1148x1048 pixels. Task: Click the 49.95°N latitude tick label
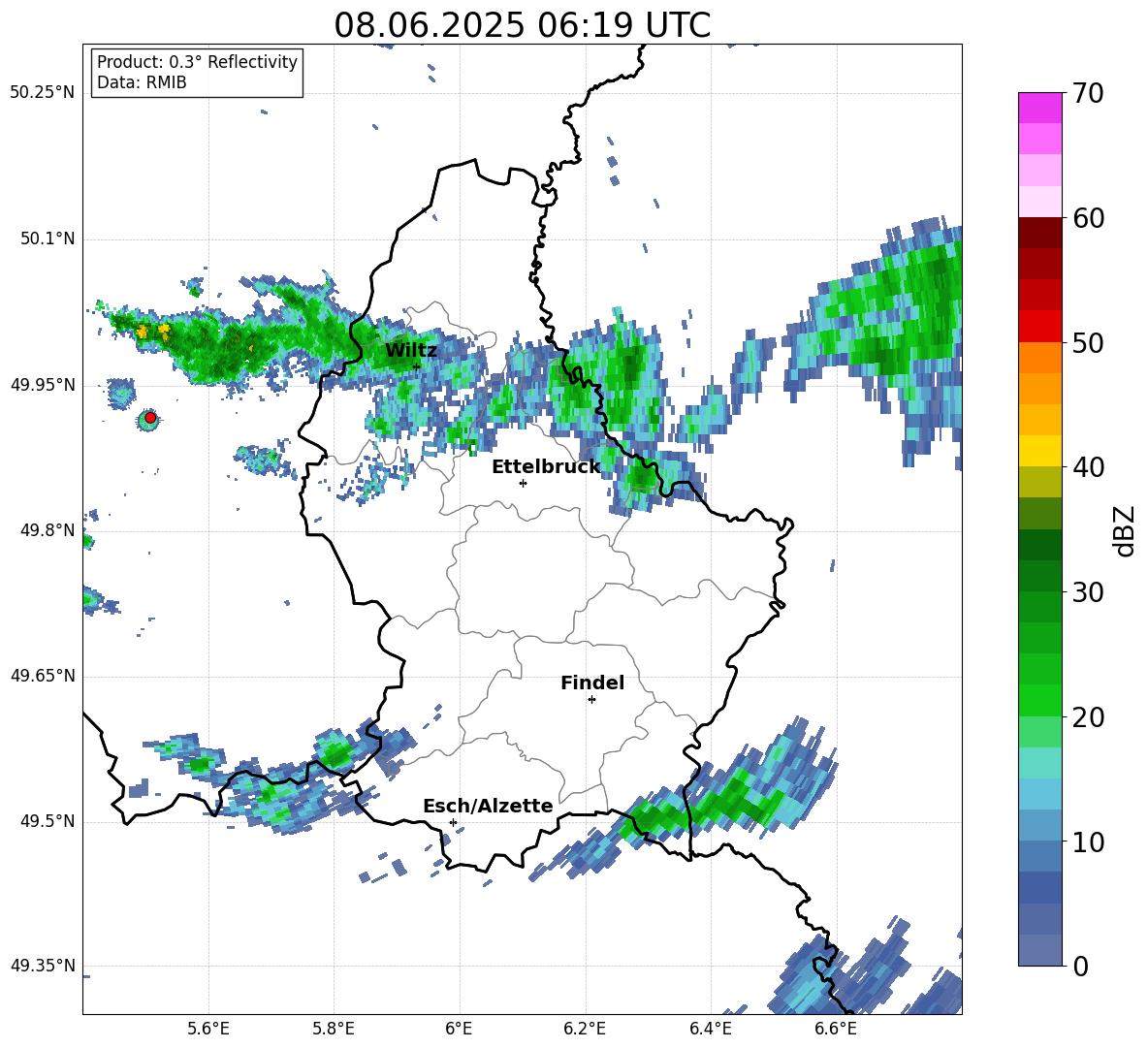[x=43, y=385]
